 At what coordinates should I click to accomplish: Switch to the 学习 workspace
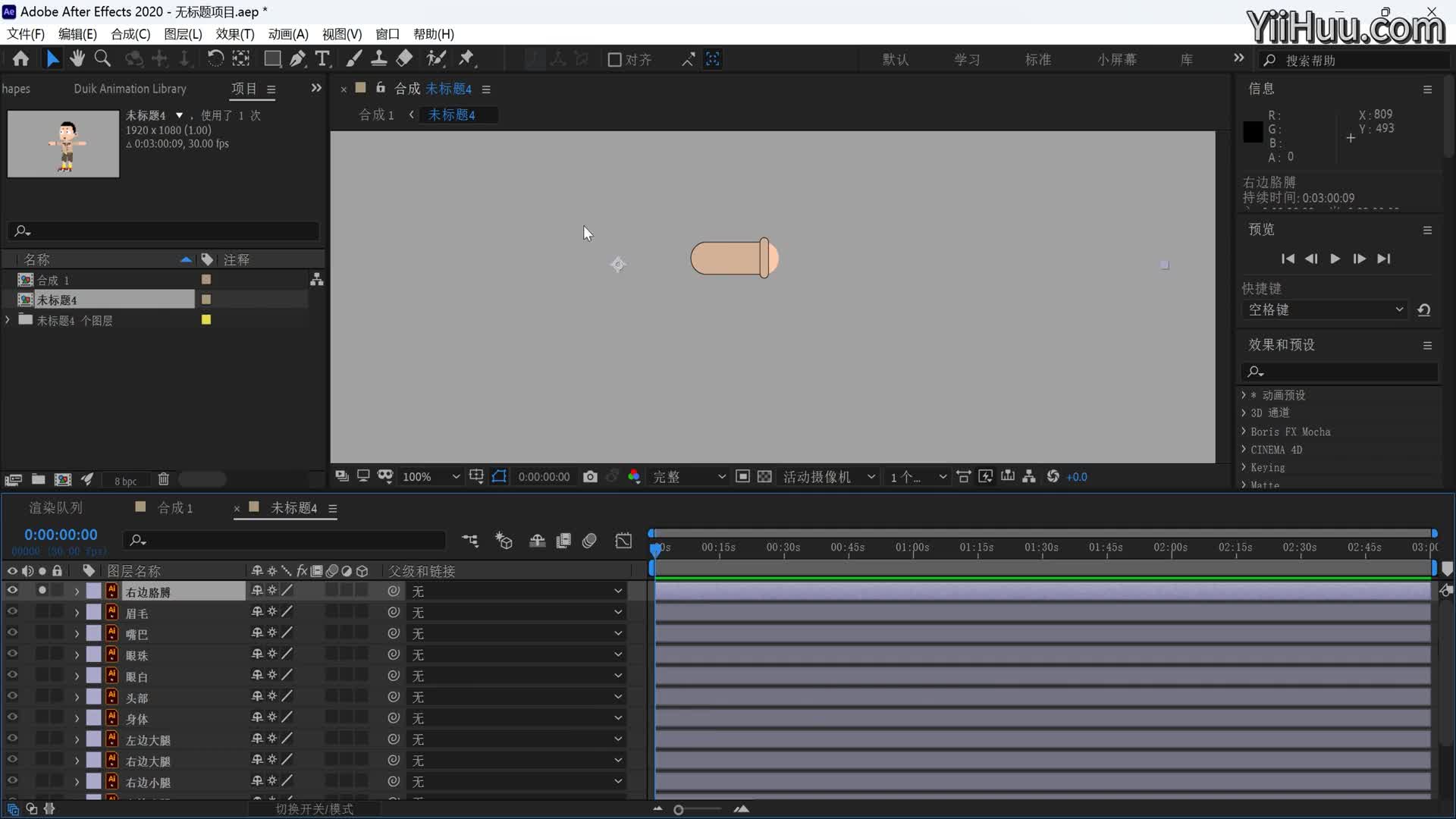tap(967, 60)
